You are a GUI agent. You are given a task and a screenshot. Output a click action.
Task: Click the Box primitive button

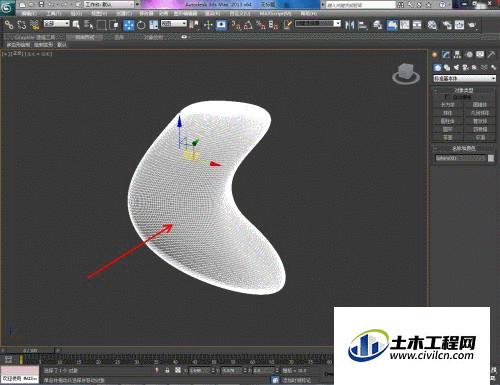(448, 105)
